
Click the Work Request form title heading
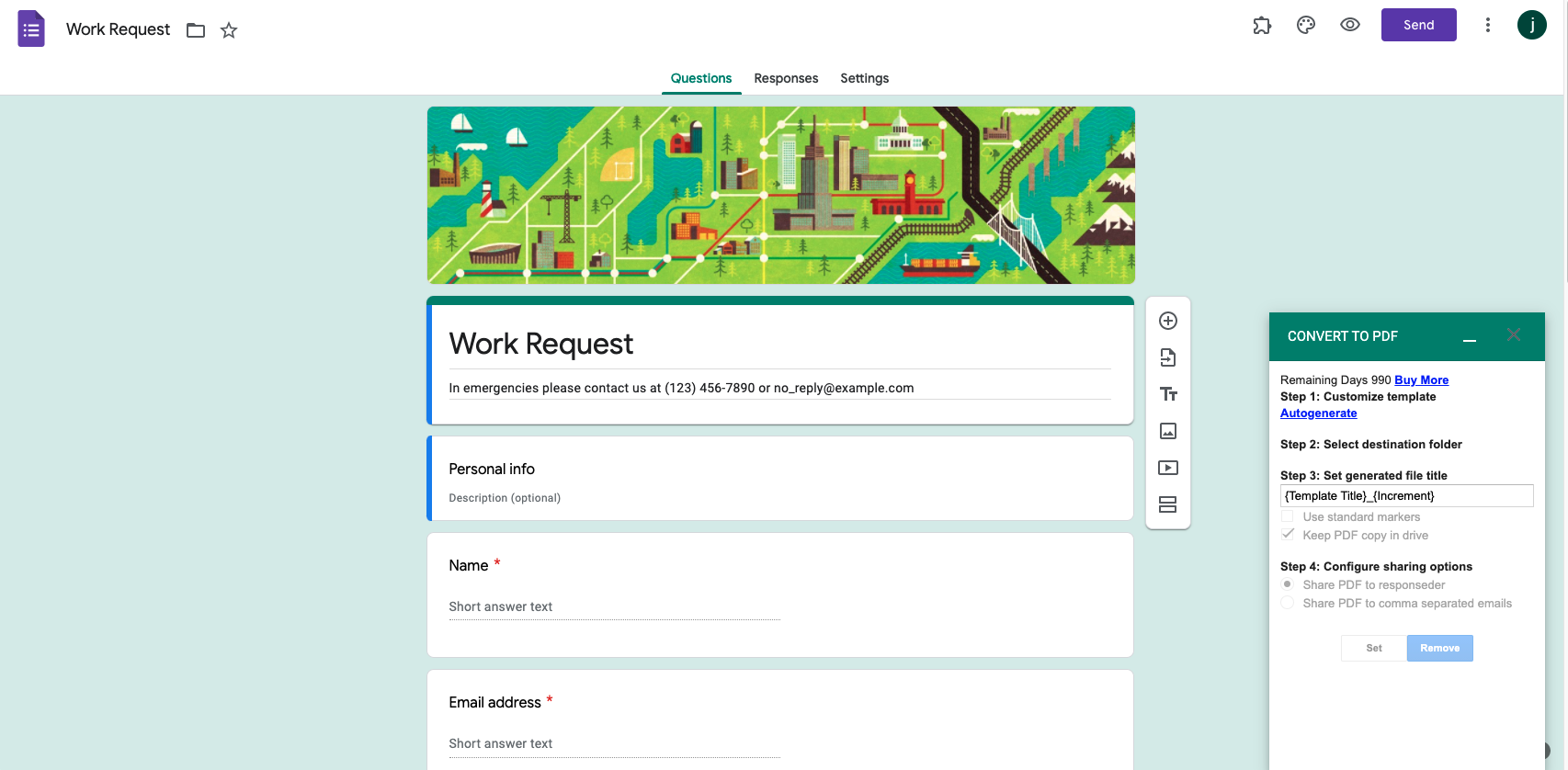coord(540,344)
